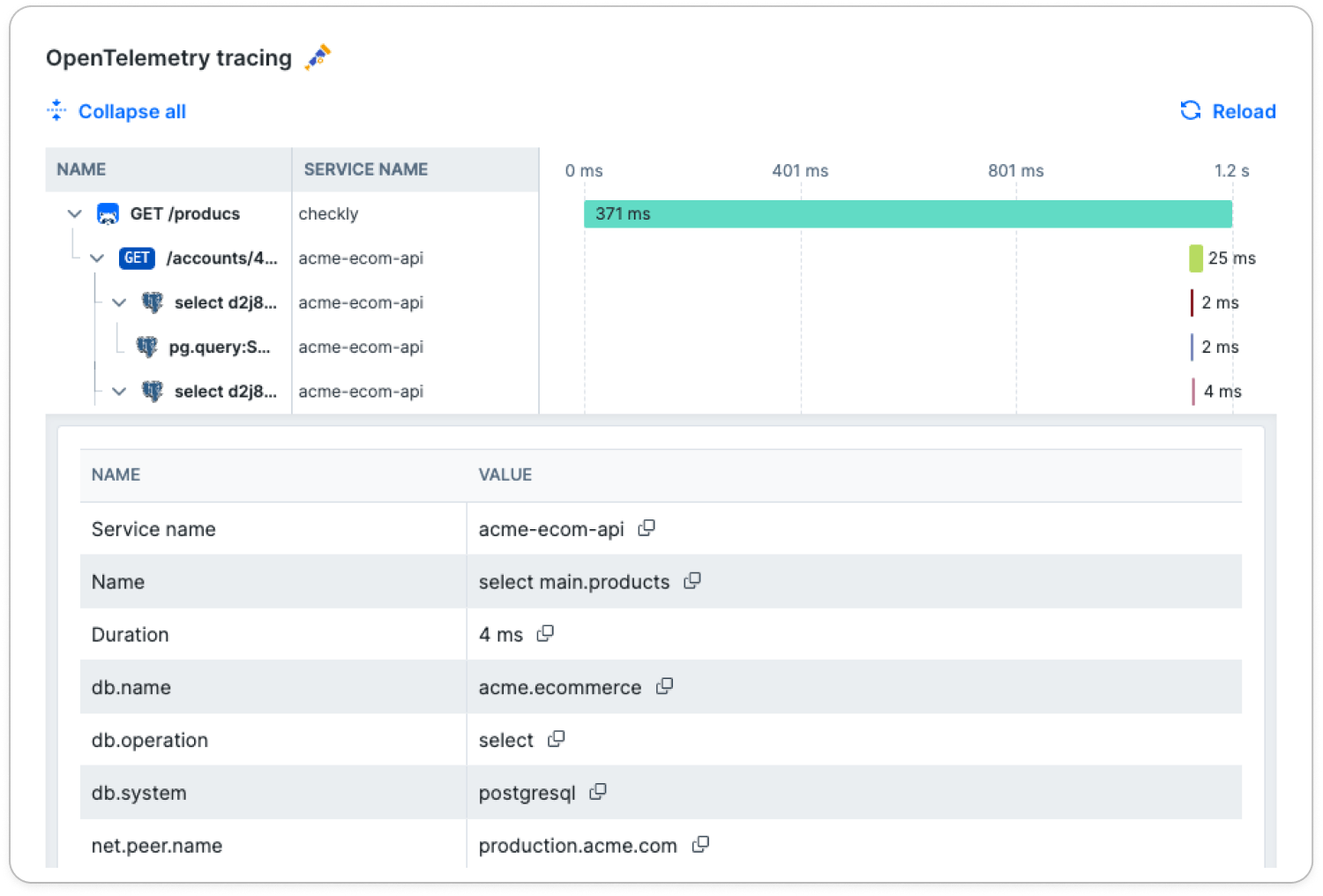1323x896 pixels.
Task: Click the 801 ms timeline label
Action: pos(1016,170)
